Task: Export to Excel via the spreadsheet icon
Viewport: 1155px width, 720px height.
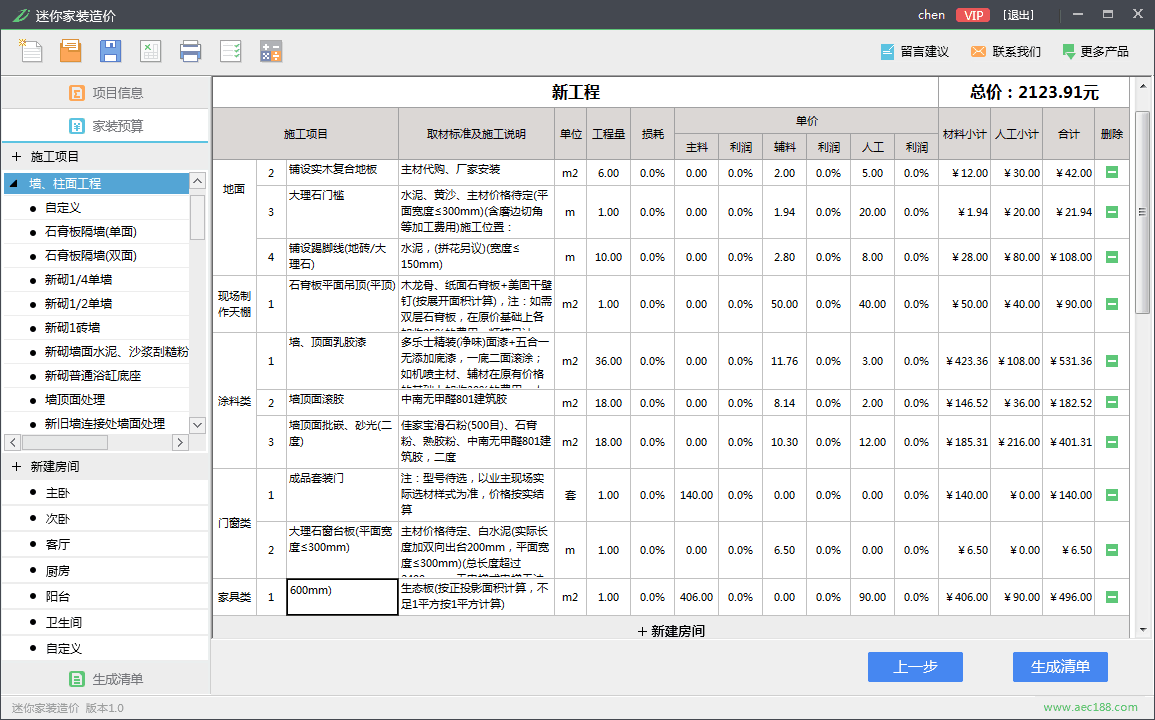Action: click(x=150, y=51)
